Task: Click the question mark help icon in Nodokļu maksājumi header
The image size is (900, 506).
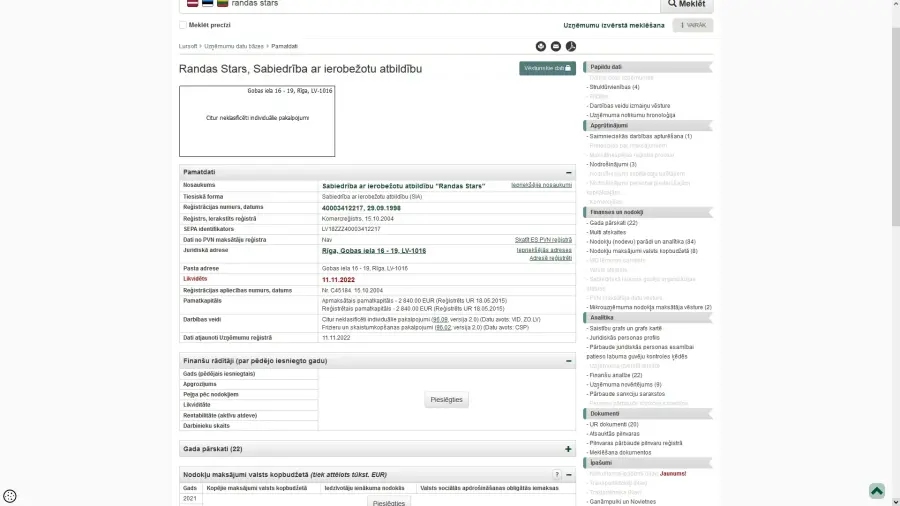Action: (x=557, y=475)
